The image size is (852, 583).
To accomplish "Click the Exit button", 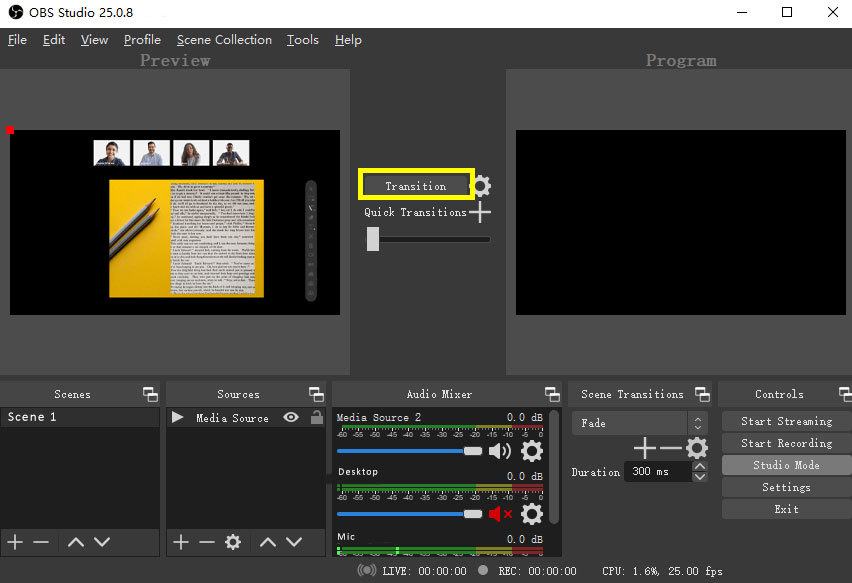I will (x=786, y=509).
